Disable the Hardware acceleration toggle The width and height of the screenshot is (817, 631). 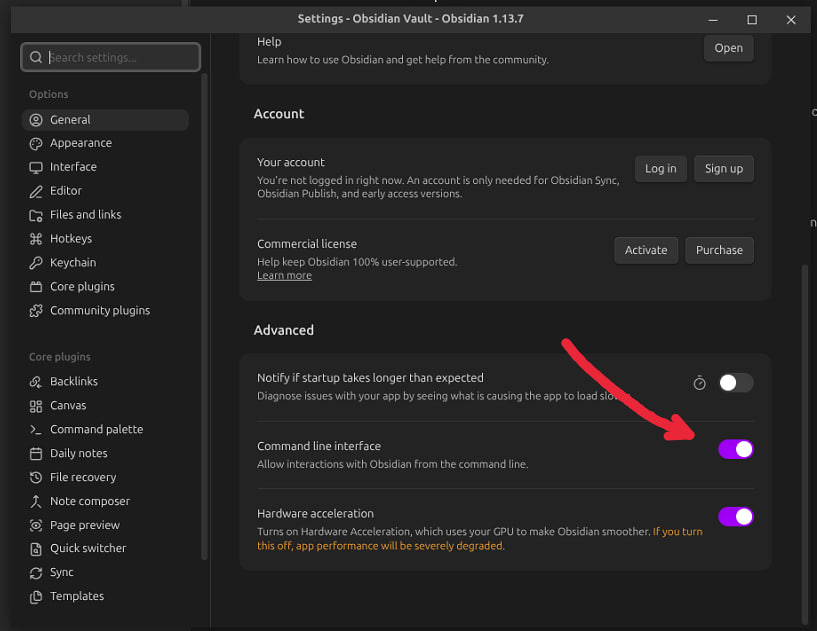click(x=736, y=517)
